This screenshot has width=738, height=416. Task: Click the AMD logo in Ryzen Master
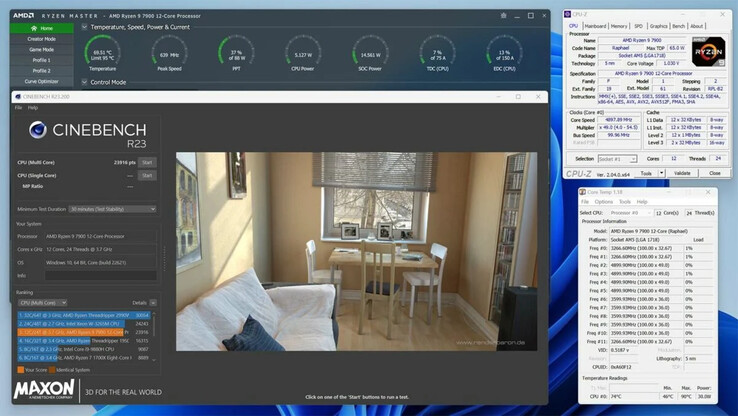(23, 16)
